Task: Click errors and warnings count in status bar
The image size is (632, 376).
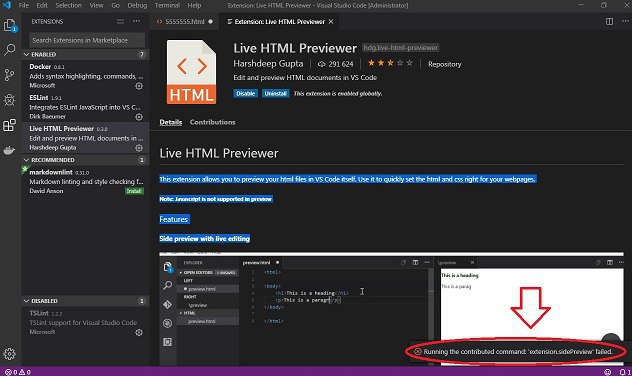Action: coord(18,372)
